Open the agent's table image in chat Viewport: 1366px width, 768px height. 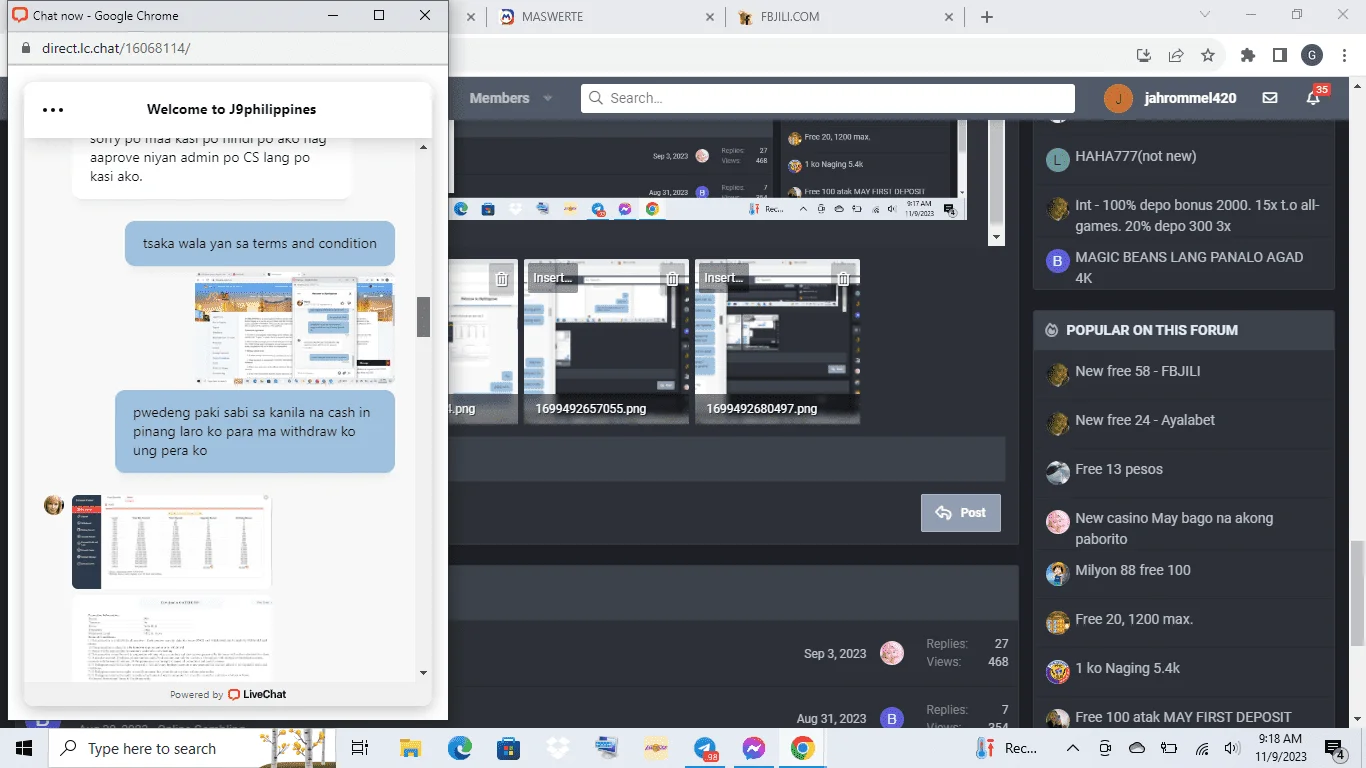tap(172, 541)
